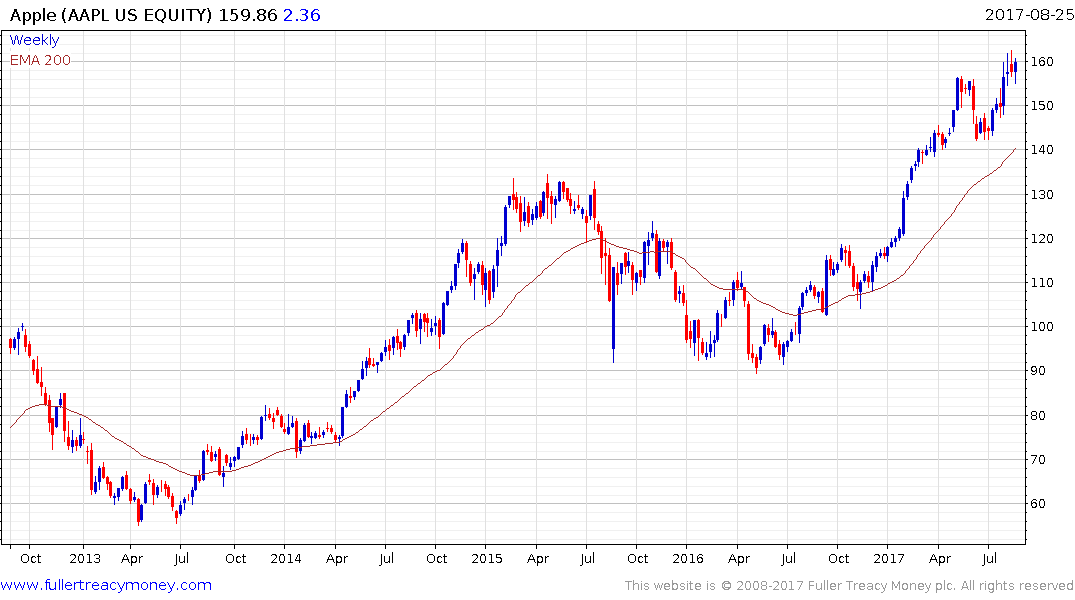This screenshot has width=1075, height=600.
Task: Click the 2014 year axis label
Action: (286, 558)
